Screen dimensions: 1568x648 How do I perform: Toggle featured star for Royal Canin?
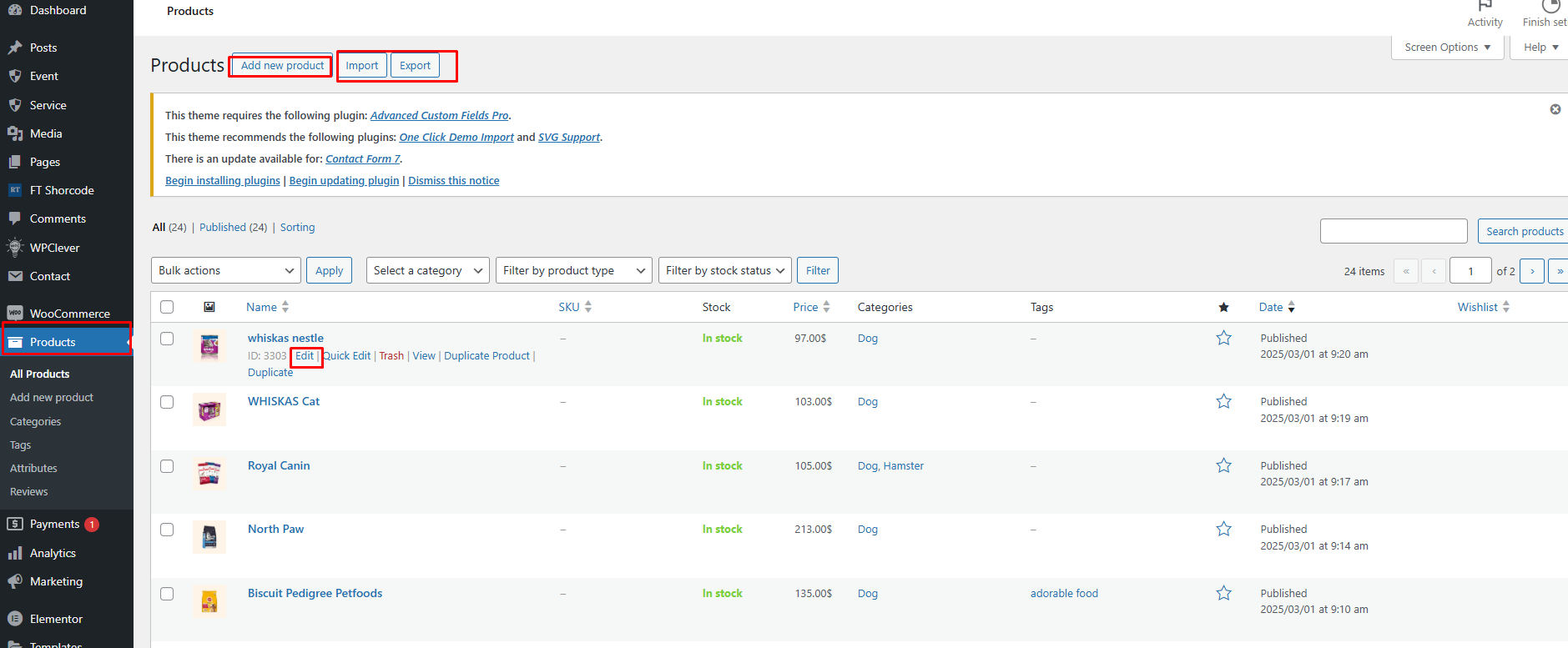[x=1223, y=465]
